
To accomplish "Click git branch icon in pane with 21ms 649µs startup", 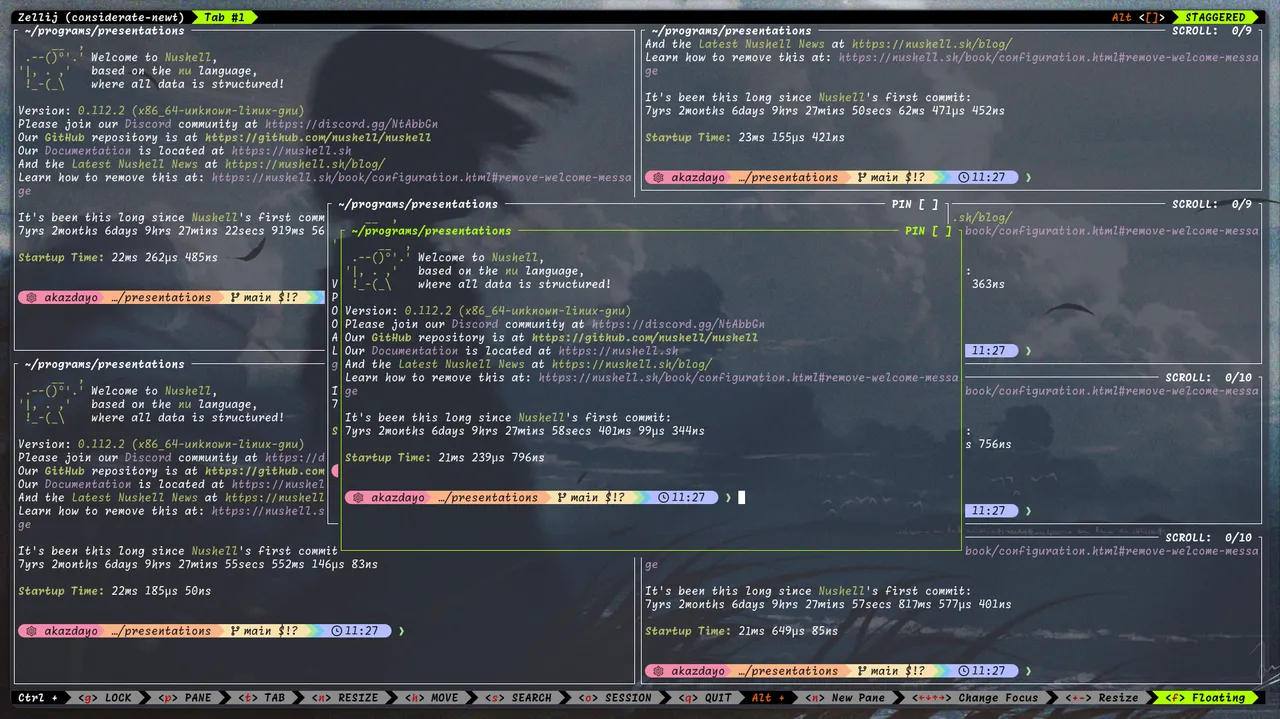I will point(862,671).
